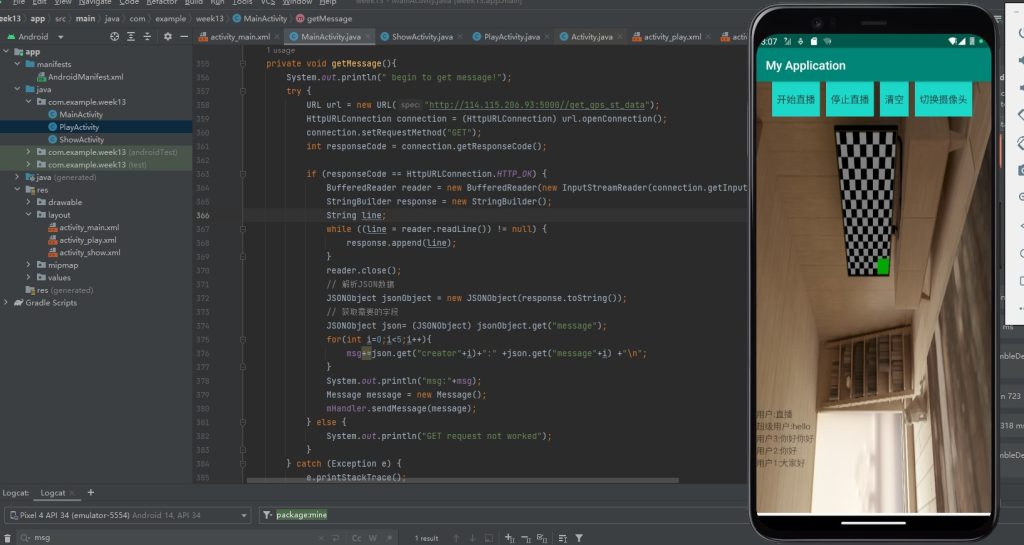Click the expand all icon in project panel

131,37
